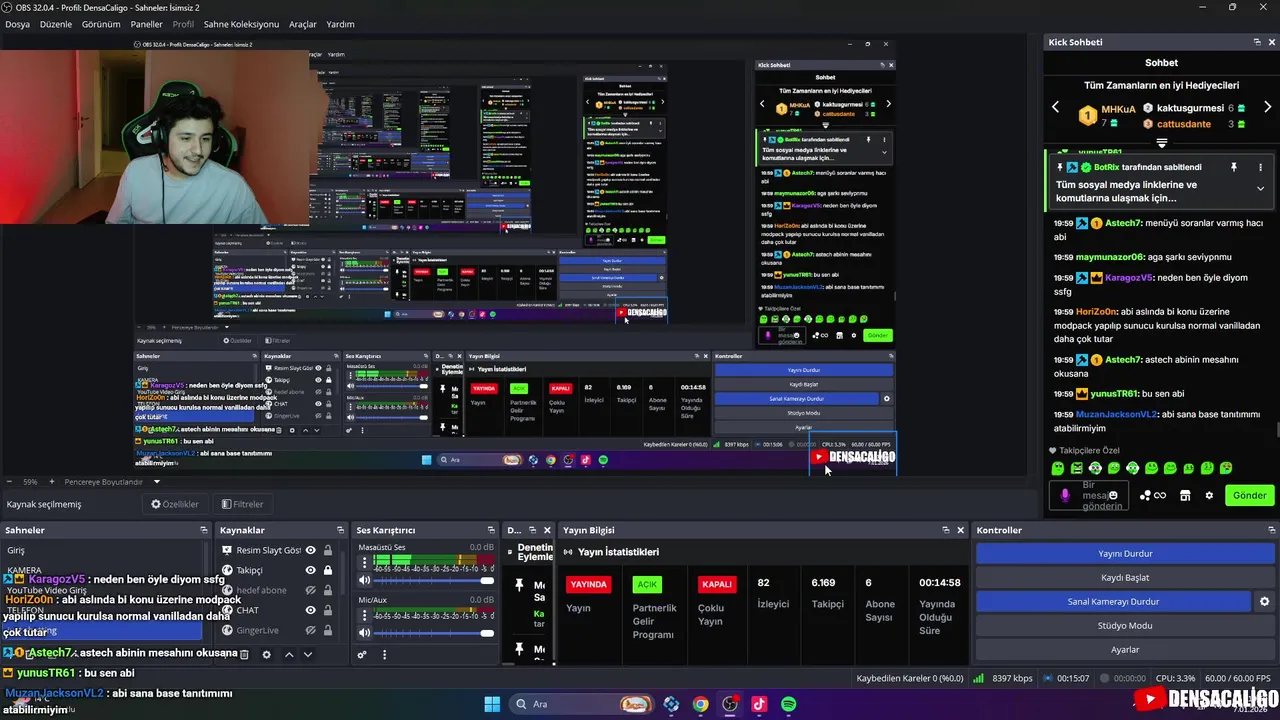The image size is (1280, 720).
Task: Open the Yardım menu
Action: (x=340, y=24)
